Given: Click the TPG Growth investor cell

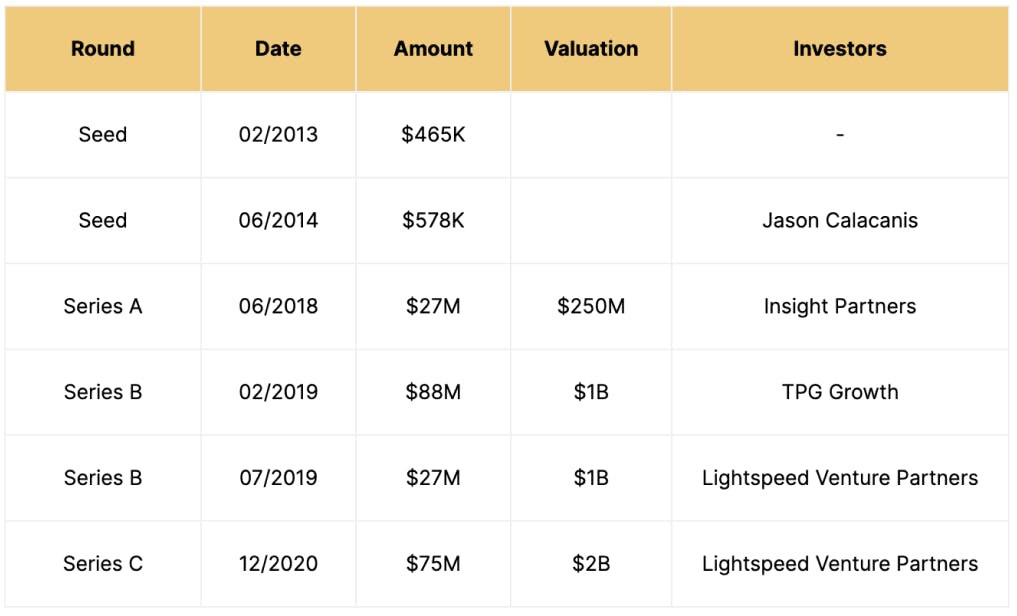Looking at the screenshot, I should pyautogui.click(x=839, y=392).
